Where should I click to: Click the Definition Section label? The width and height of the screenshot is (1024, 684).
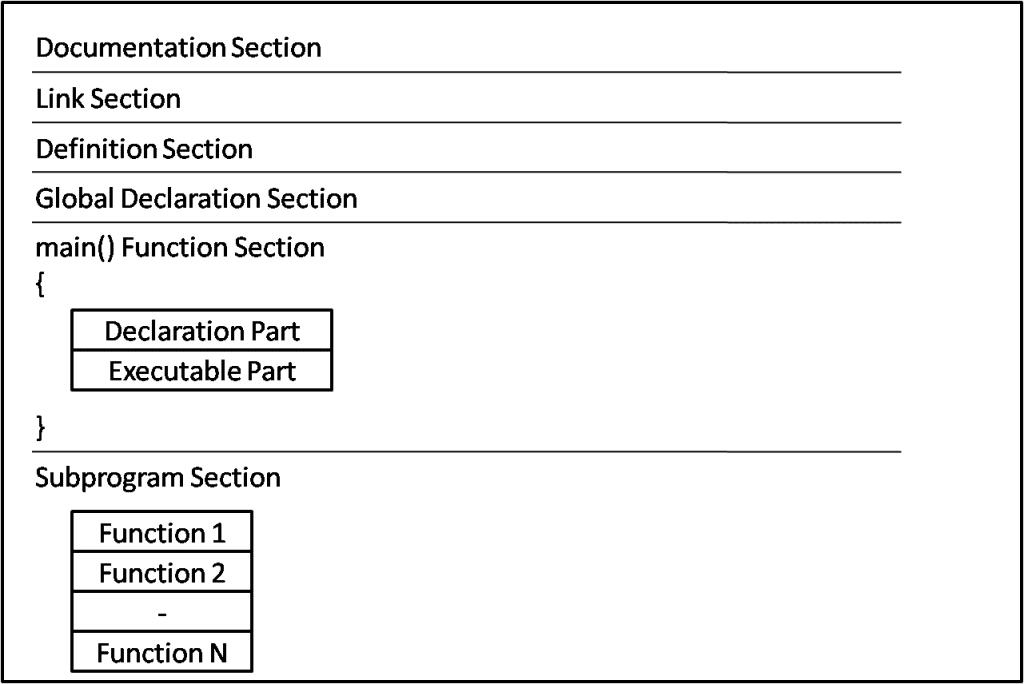tap(144, 149)
